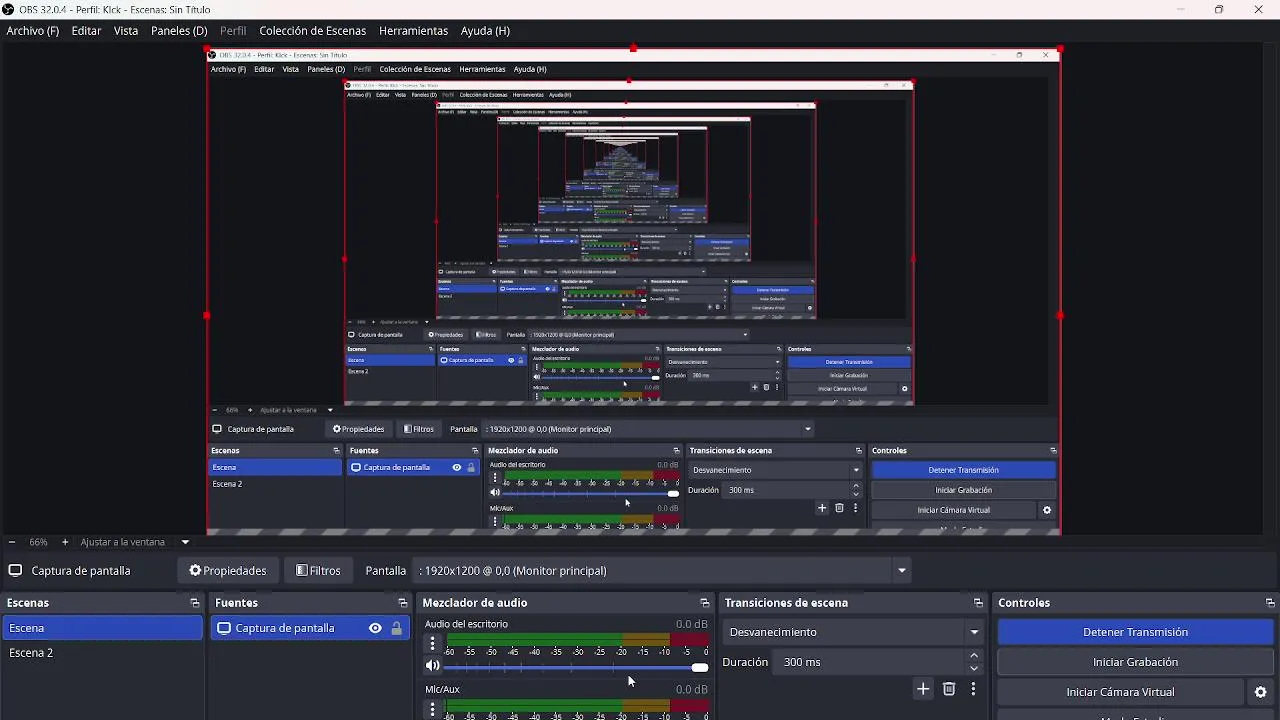Open the Paneles (D) menu
Viewport: 1280px width, 720px height.
pos(179,31)
